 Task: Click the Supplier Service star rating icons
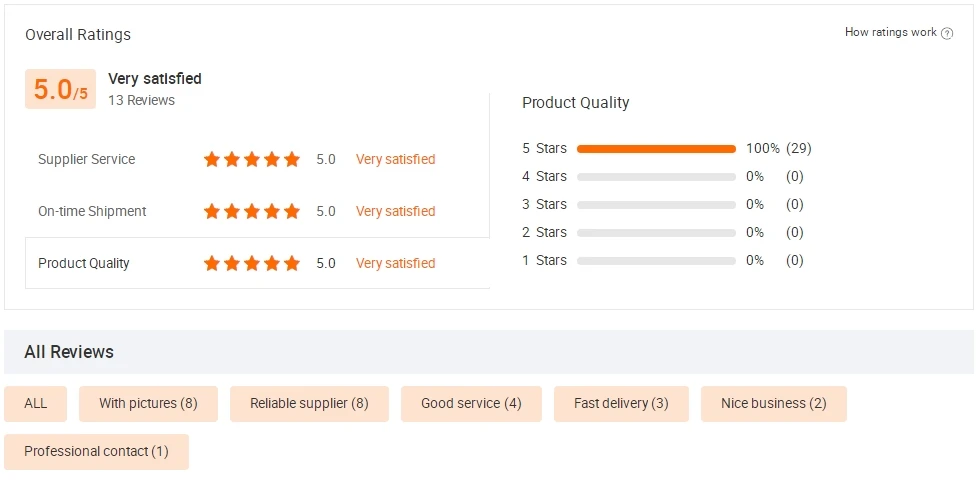coord(252,159)
